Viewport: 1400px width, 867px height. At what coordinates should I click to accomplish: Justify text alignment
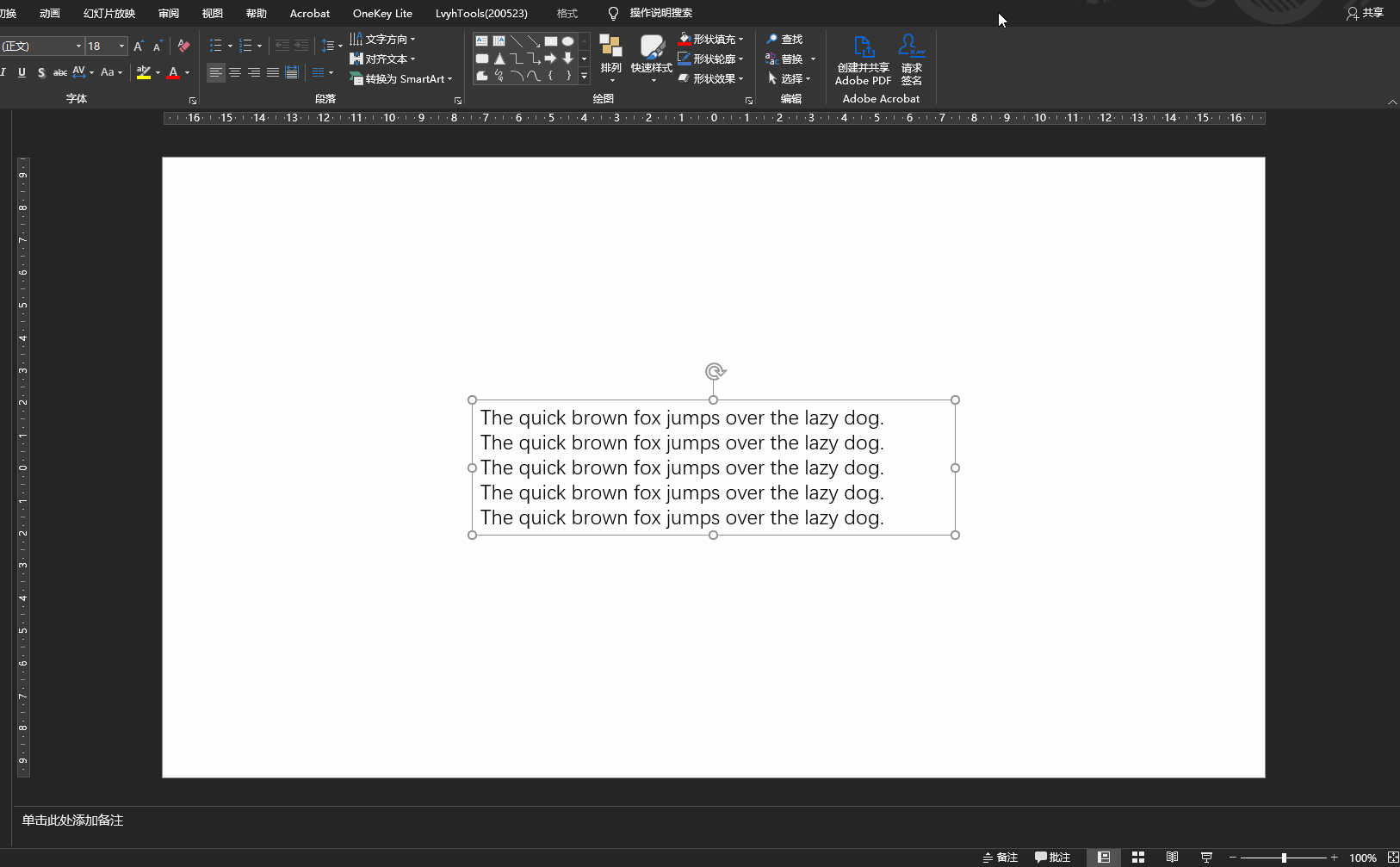click(x=273, y=72)
